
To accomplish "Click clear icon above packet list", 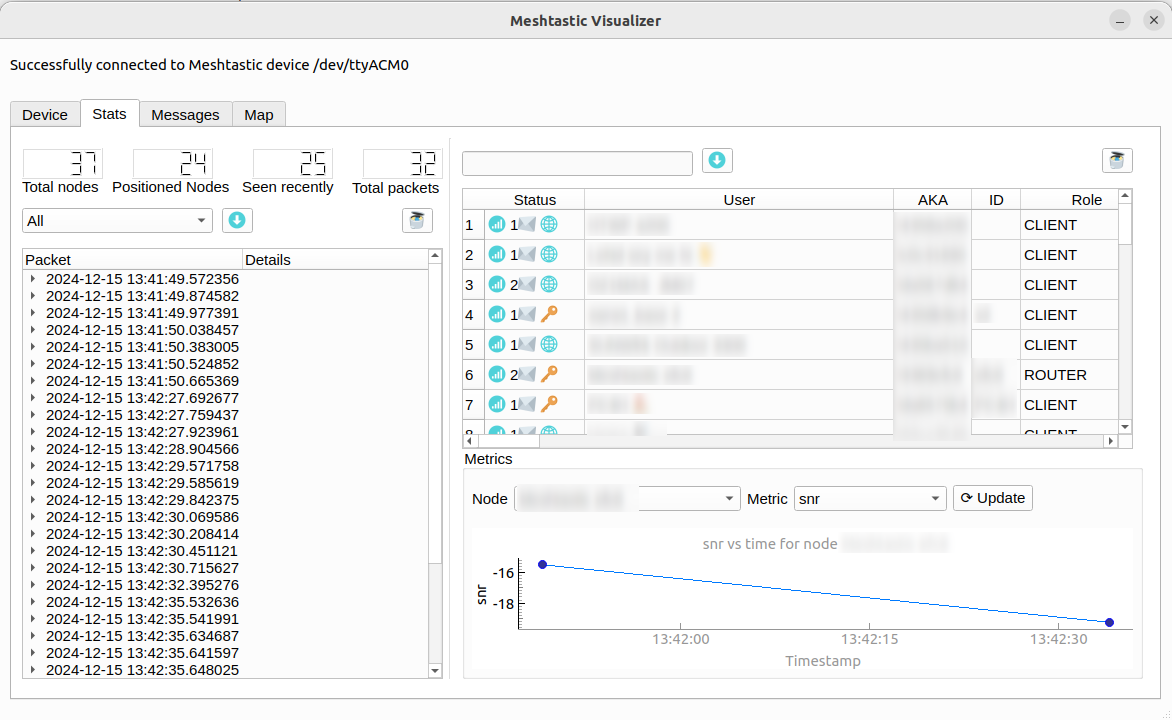I will 417,220.
